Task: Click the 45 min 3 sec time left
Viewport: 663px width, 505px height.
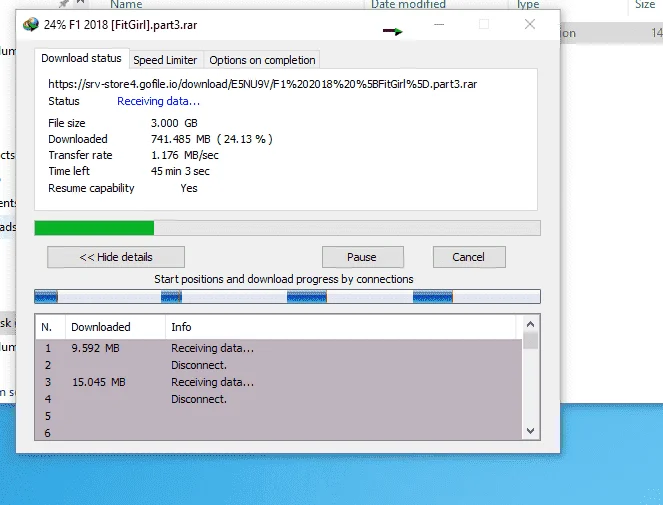Action: (x=180, y=171)
